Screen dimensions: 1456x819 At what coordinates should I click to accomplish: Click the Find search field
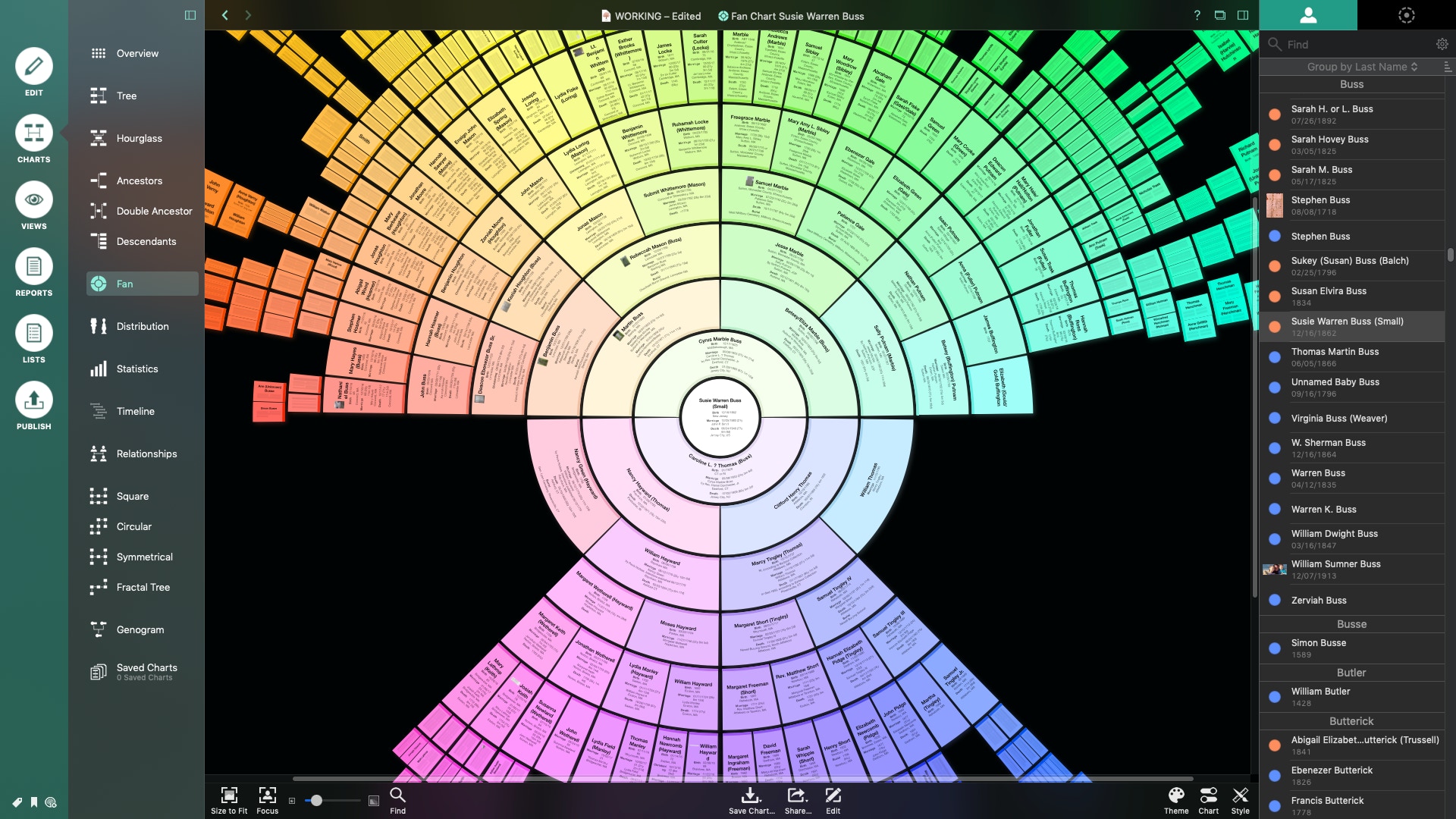[1350, 45]
